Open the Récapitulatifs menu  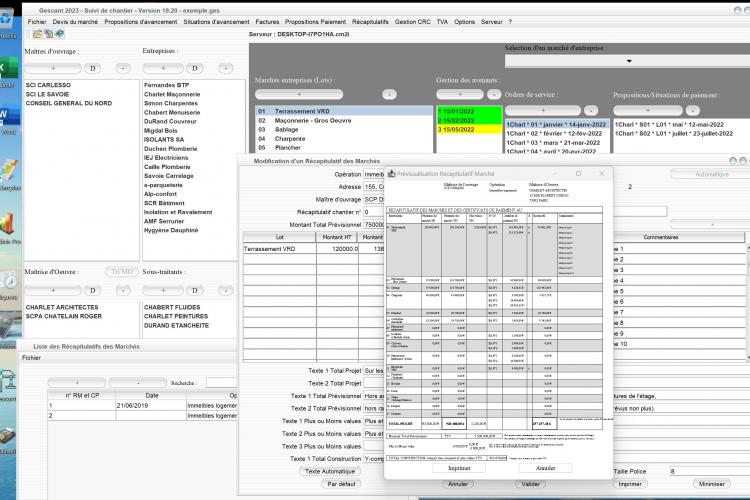(370, 22)
